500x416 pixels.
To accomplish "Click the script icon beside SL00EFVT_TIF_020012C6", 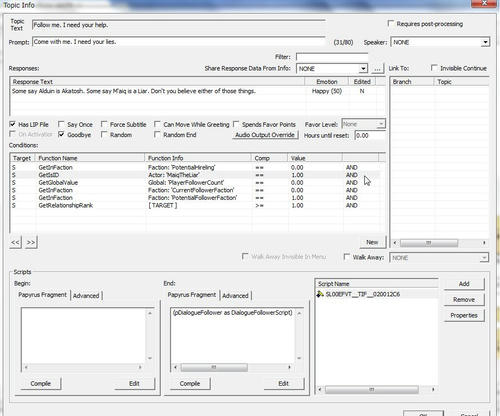I will (x=320, y=294).
